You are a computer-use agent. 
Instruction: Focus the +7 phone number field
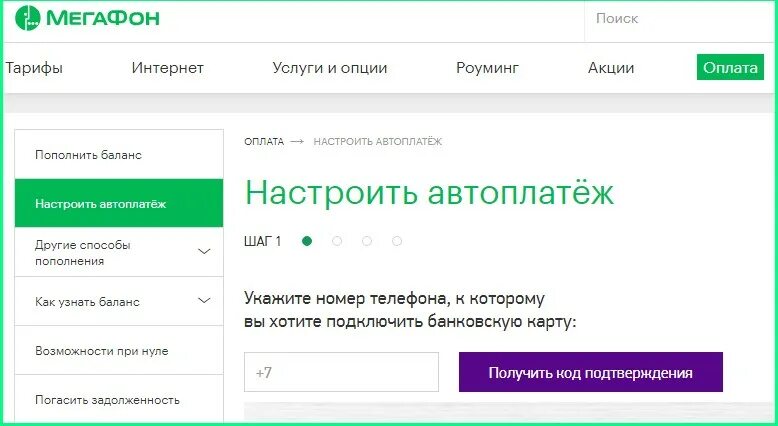[341, 372]
